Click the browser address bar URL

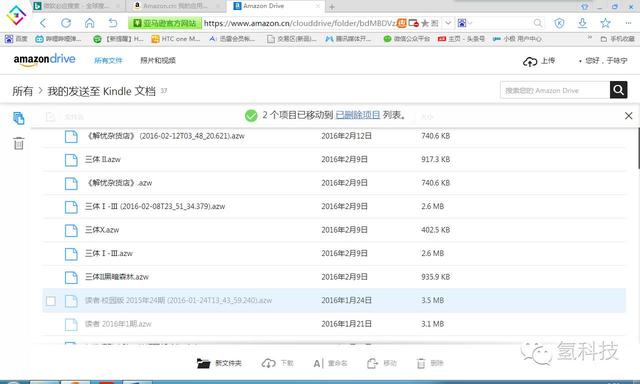tap(300, 23)
